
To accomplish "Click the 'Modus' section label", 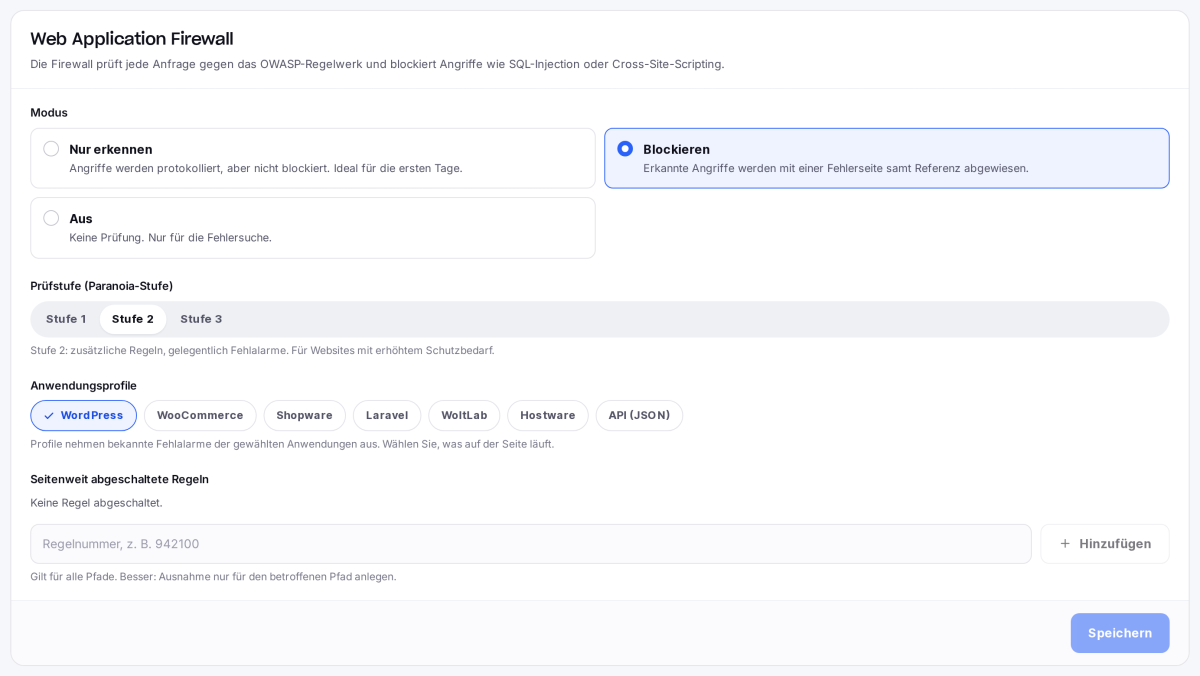I will 49,112.
